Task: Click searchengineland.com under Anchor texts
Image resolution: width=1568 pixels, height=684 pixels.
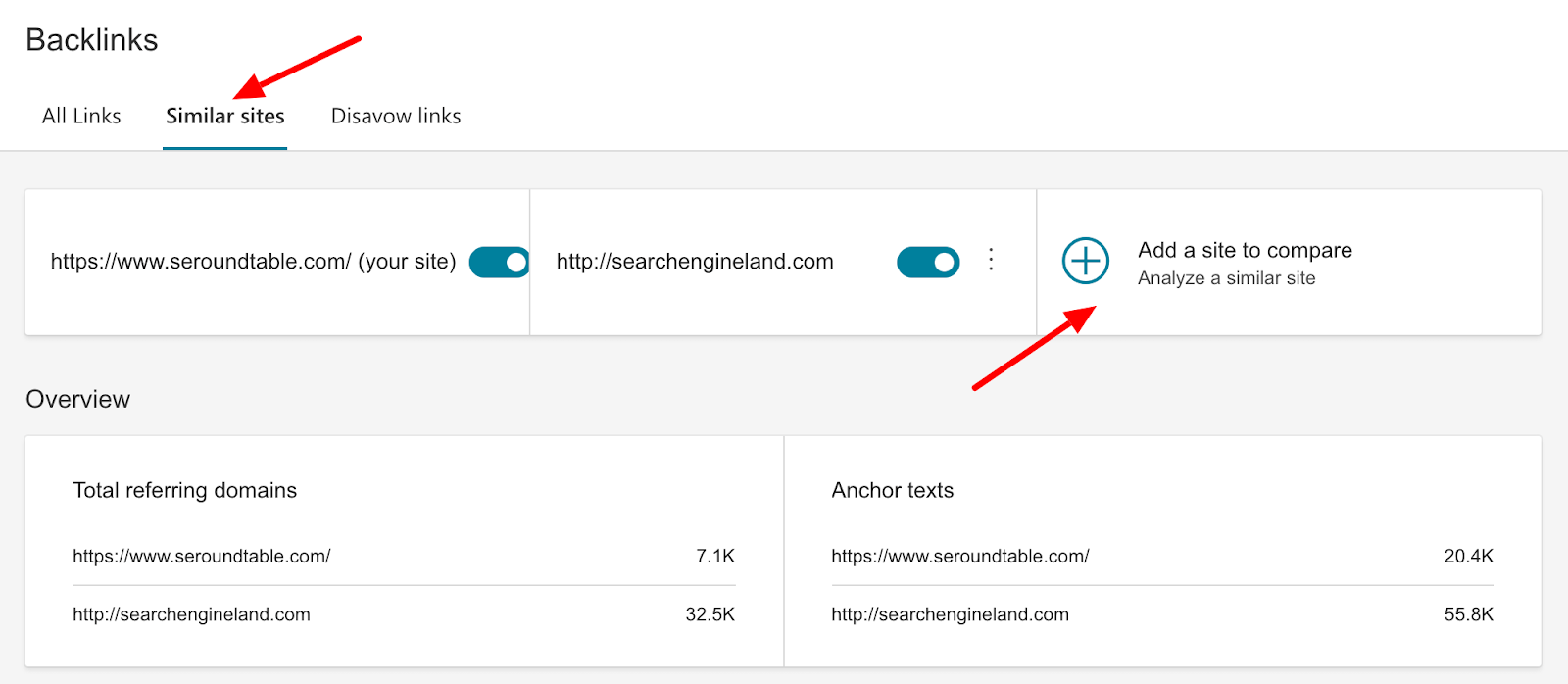Action: point(950,614)
